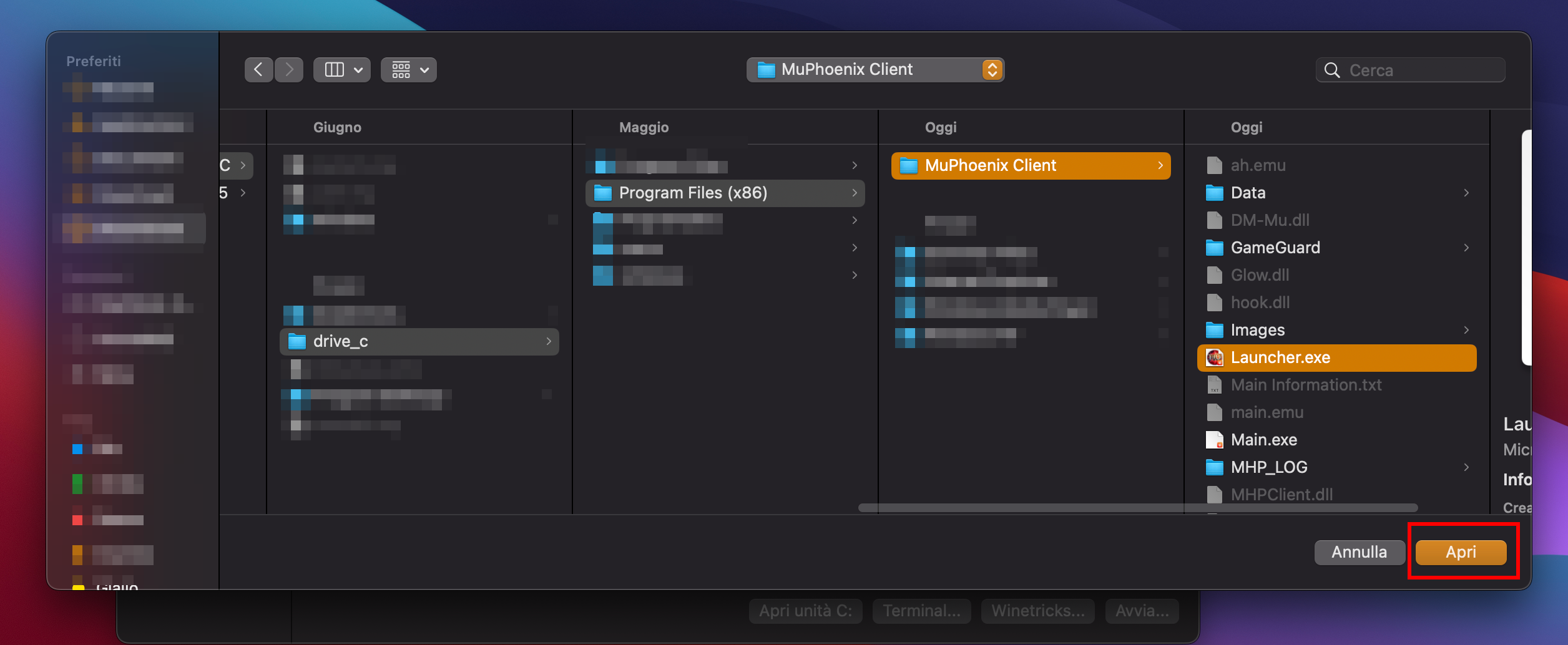This screenshot has height=645, width=1568.
Task: Click the MHP_LOG folder icon
Action: pyautogui.click(x=1215, y=467)
